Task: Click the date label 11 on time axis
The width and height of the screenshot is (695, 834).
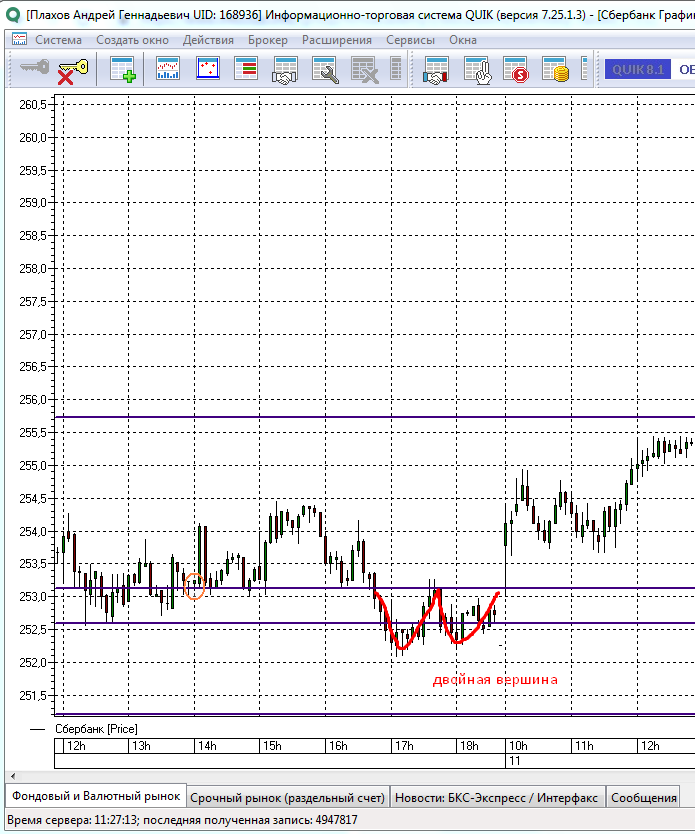Action: tap(515, 761)
